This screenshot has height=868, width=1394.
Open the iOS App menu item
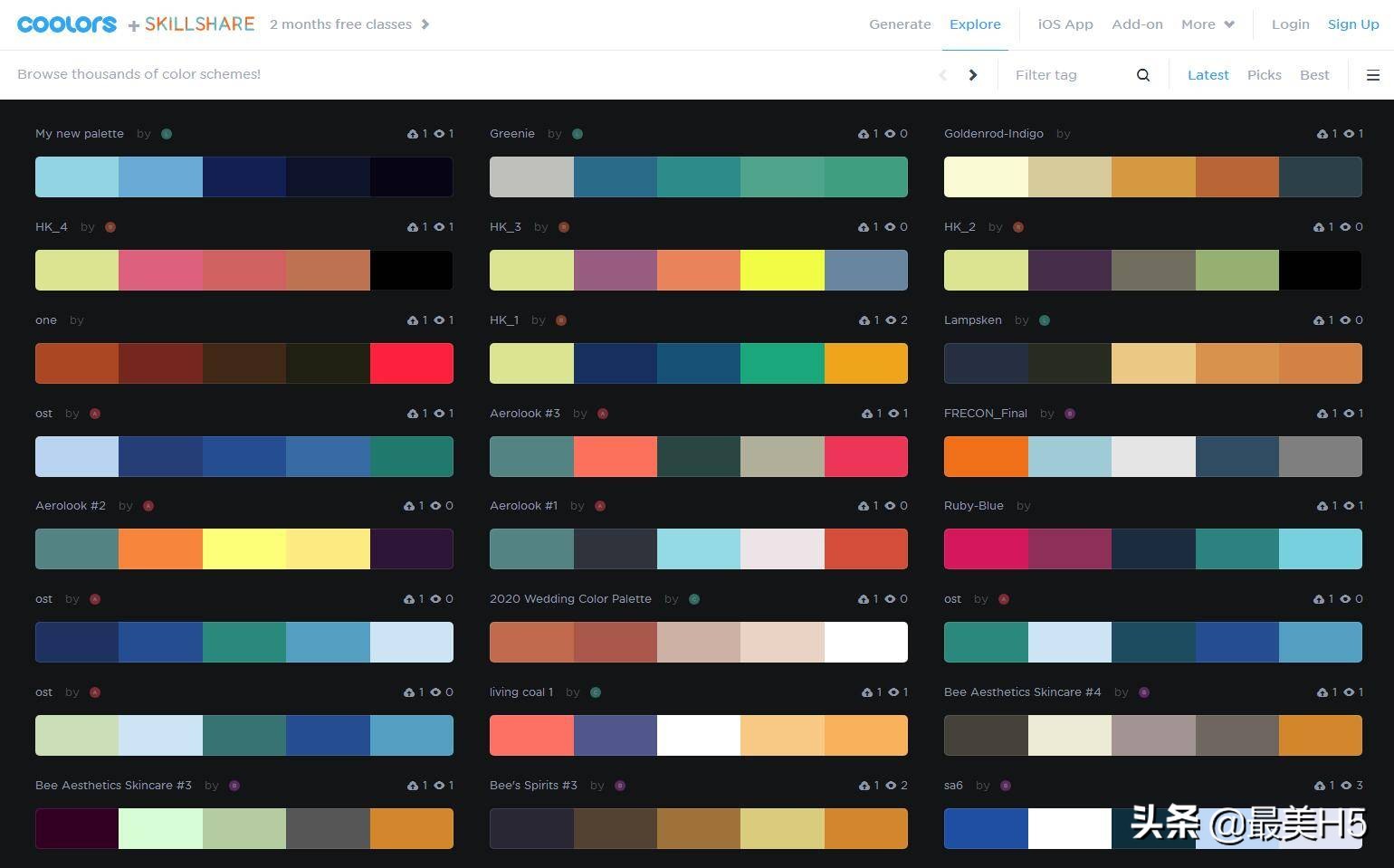click(x=1065, y=24)
